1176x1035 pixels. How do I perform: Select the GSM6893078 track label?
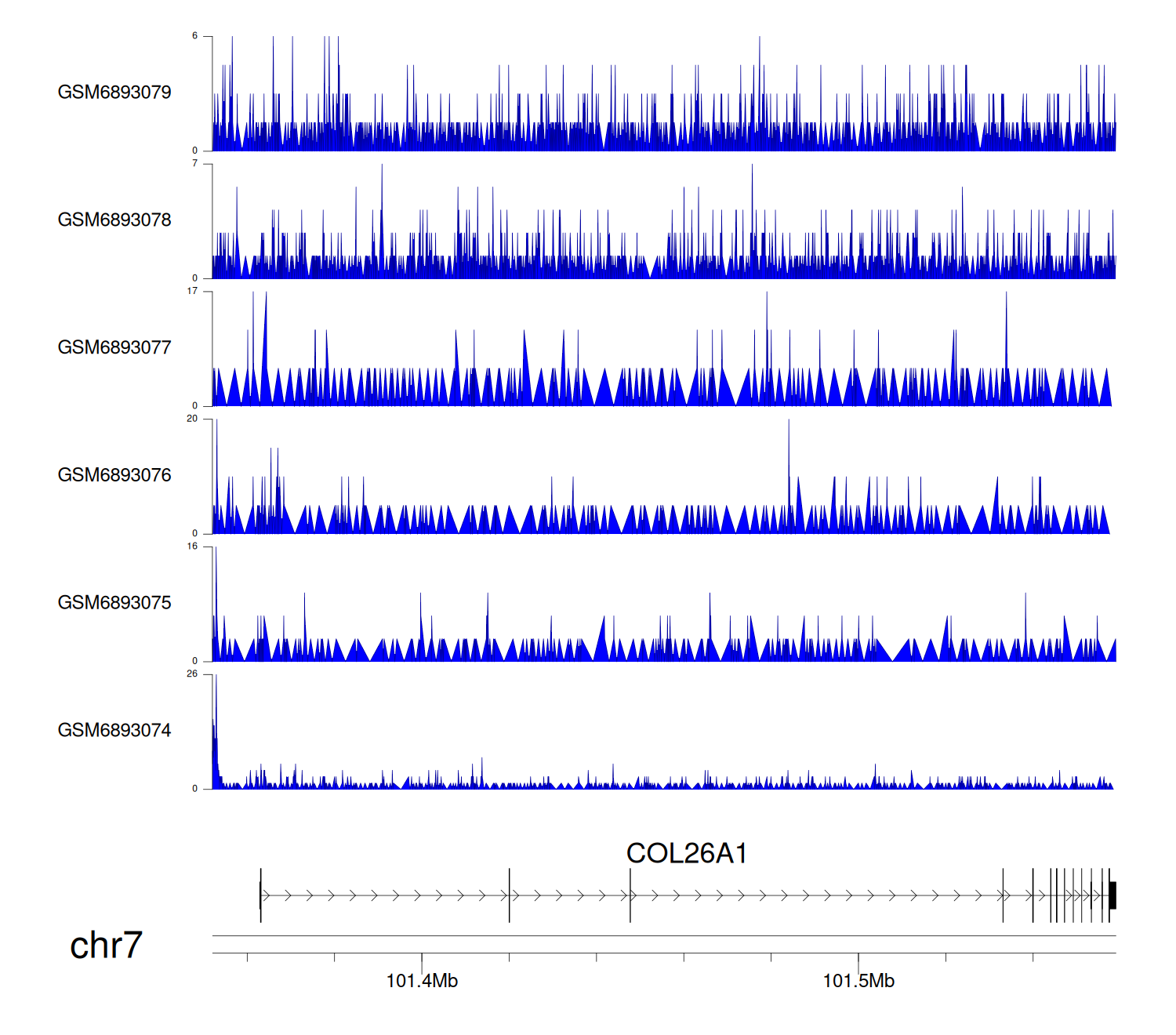pos(114,220)
